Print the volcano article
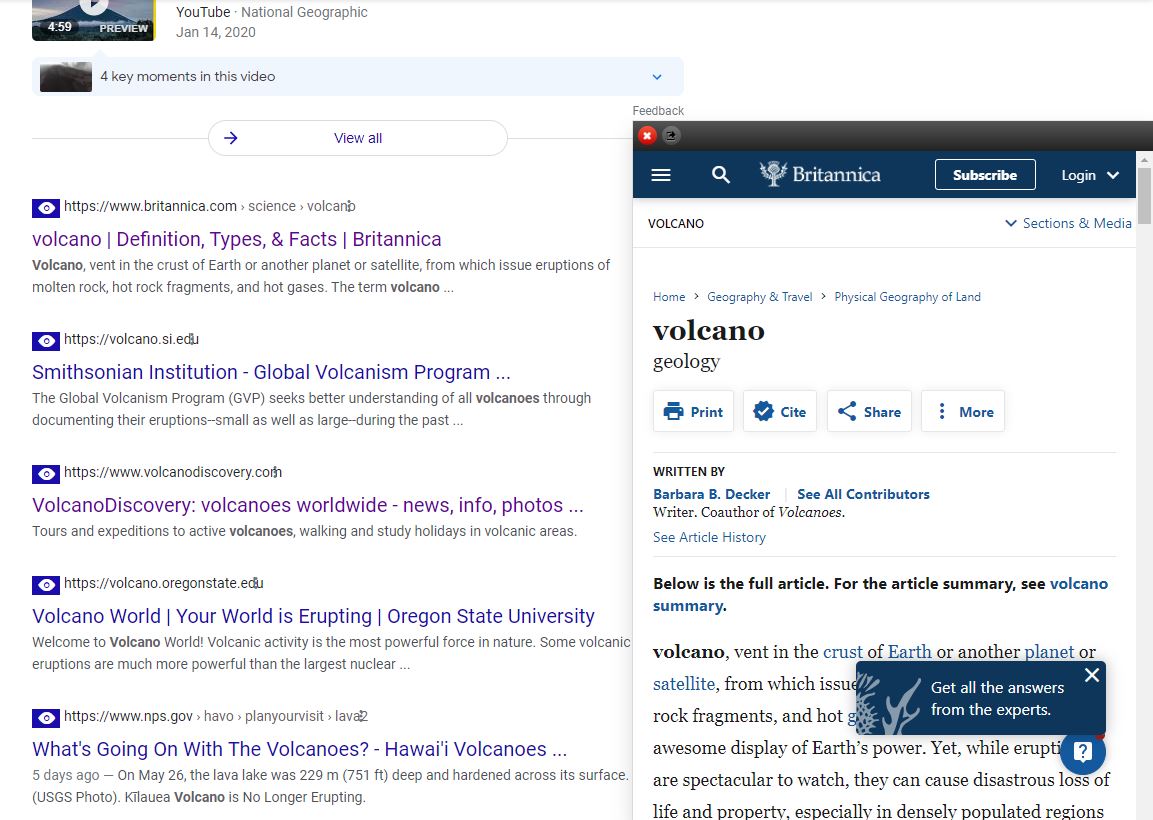1153x820 pixels. (x=692, y=411)
